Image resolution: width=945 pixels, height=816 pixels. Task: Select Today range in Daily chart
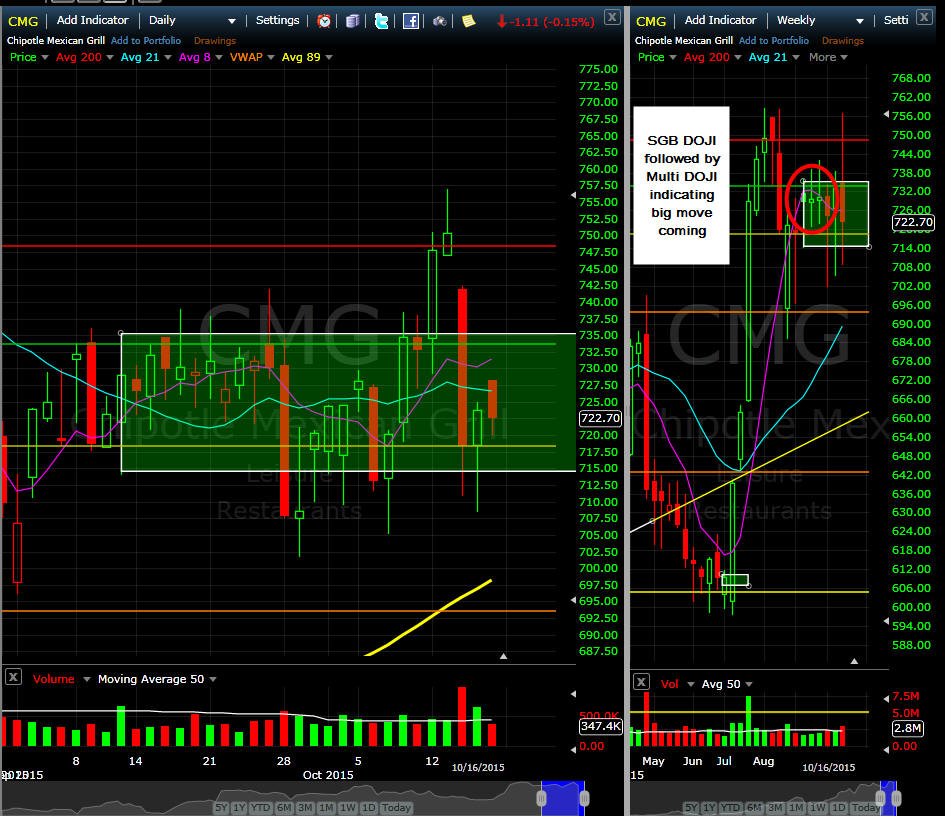click(396, 808)
